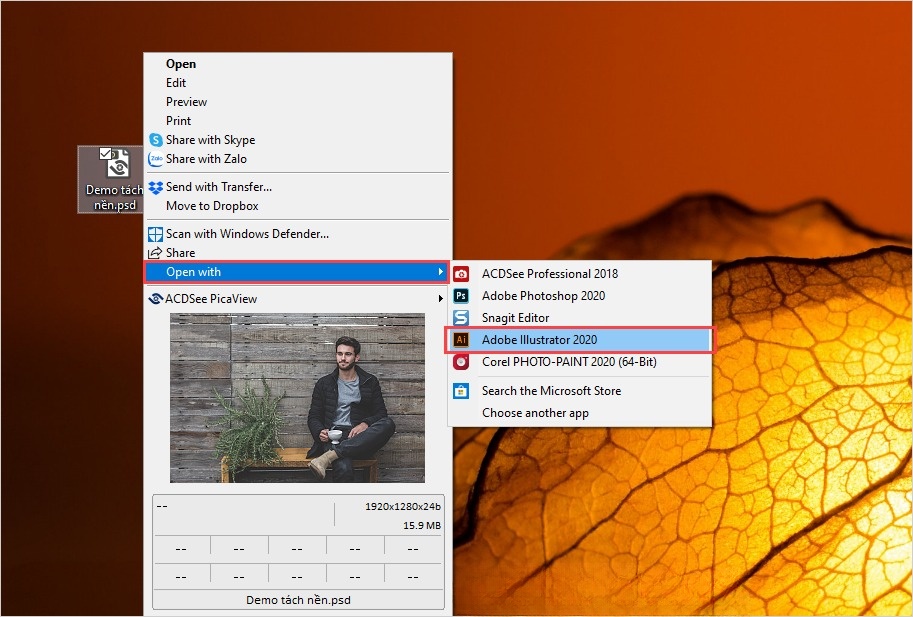Image resolution: width=913 pixels, height=617 pixels.
Task: Select Open from the context menu
Action: (181, 64)
